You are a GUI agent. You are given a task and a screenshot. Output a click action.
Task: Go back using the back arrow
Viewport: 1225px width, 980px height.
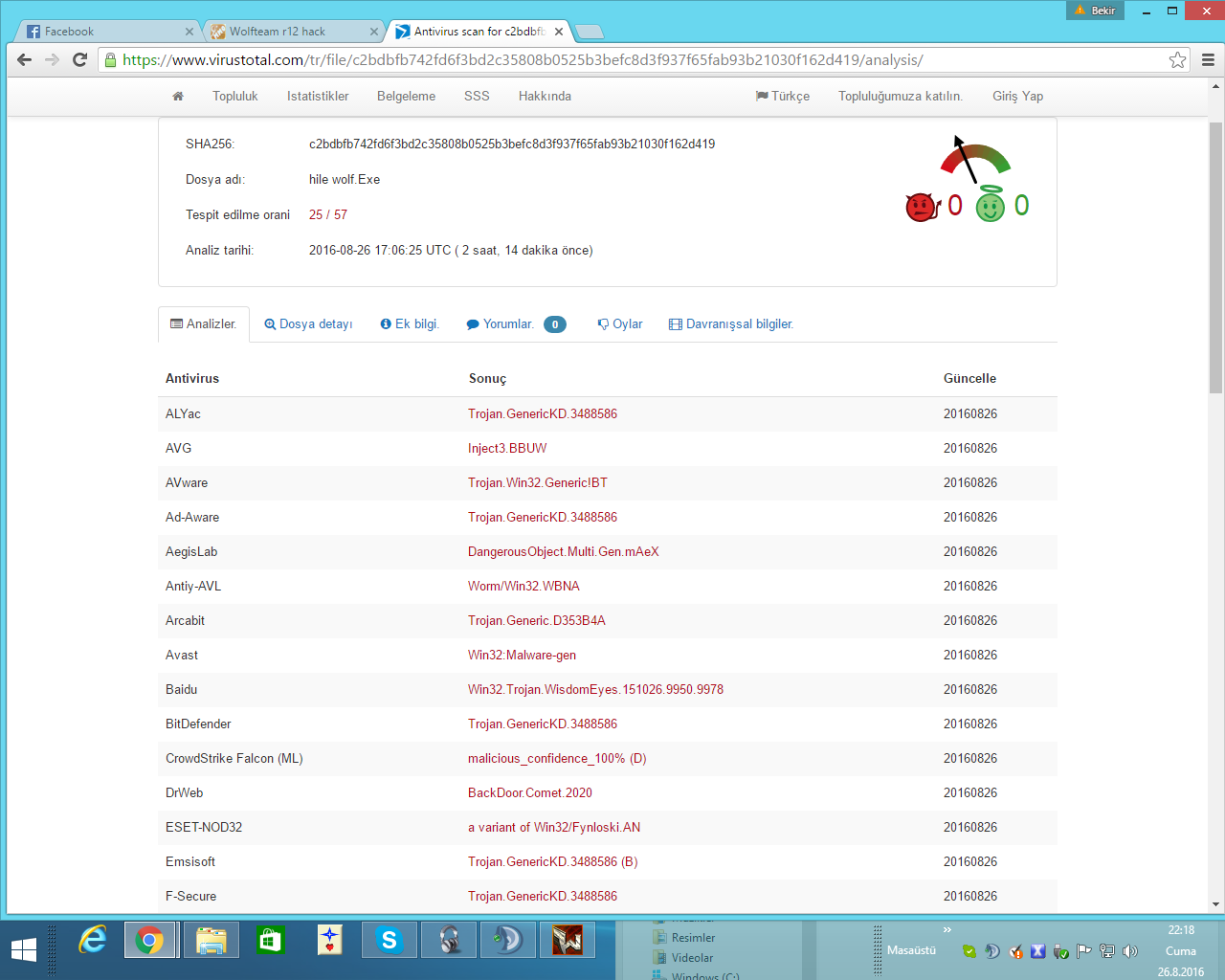[x=25, y=59]
